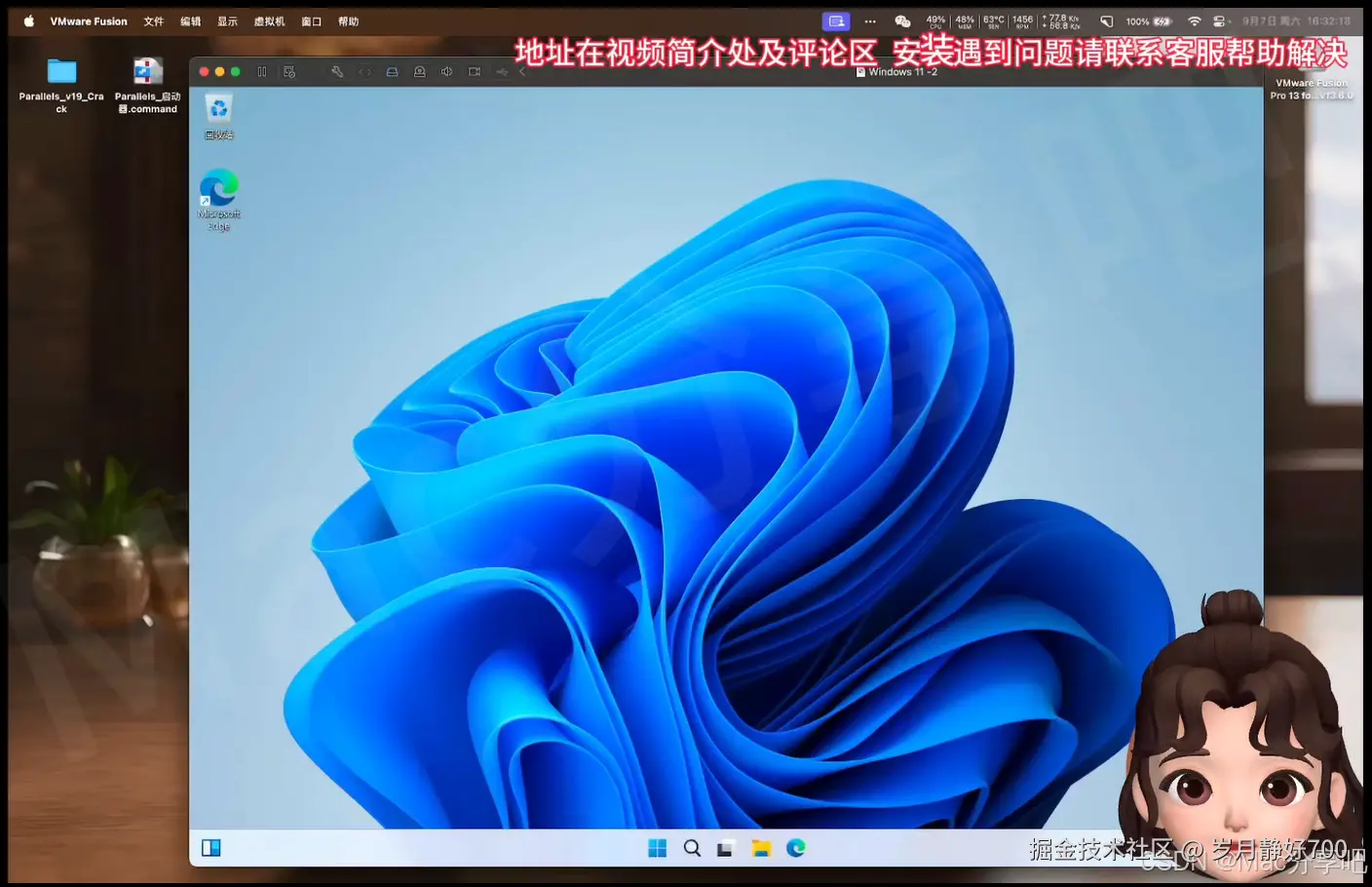Viewport: 1372px width, 887px height.
Task: Click the Pause virtual machine icon
Action: 261,71
